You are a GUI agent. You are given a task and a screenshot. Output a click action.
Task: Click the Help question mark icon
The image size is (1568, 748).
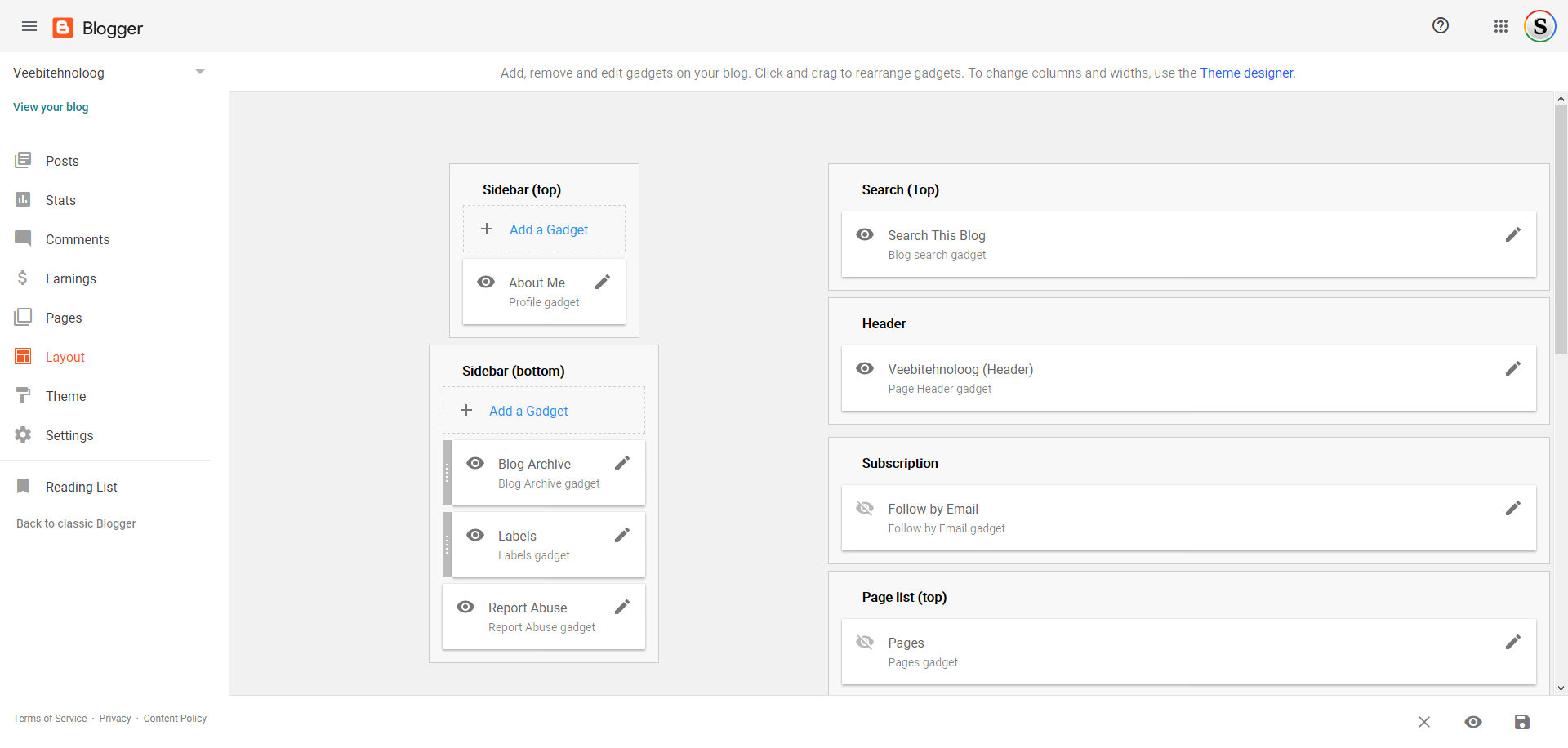point(1441,26)
